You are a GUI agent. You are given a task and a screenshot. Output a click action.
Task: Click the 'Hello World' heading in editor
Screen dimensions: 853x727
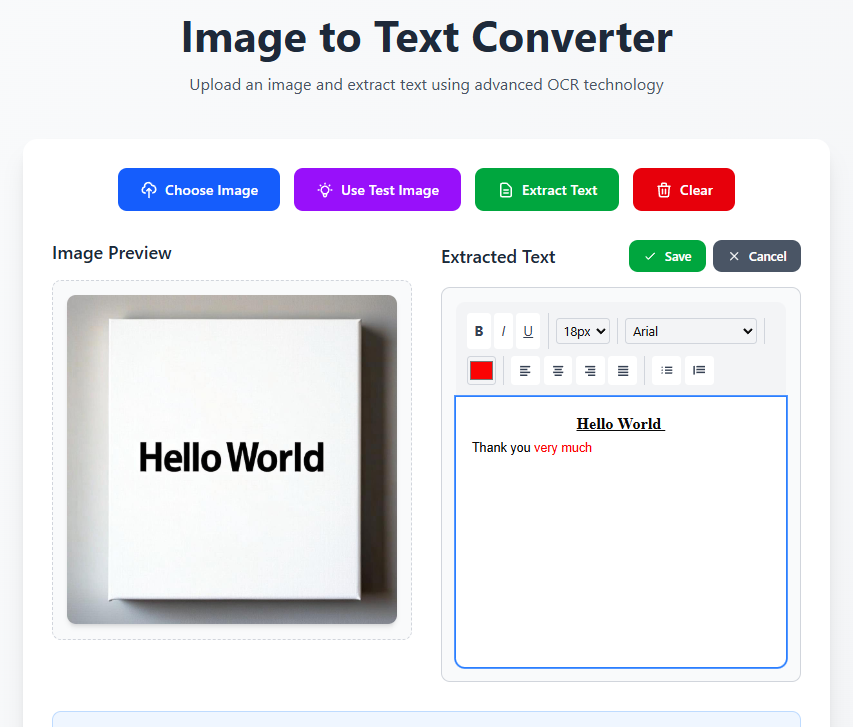(x=620, y=423)
